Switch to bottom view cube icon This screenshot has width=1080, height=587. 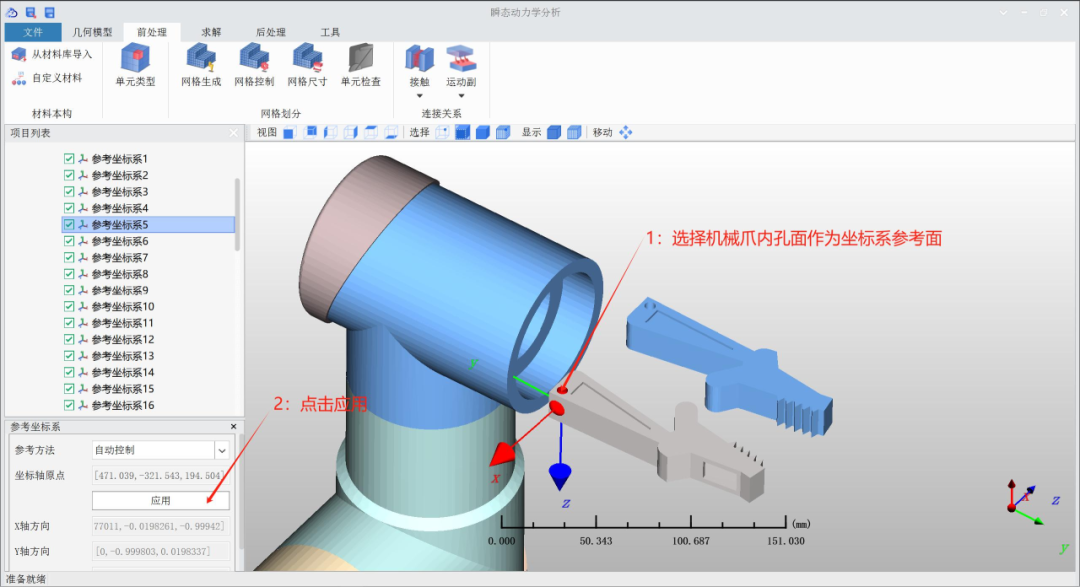[391, 132]
